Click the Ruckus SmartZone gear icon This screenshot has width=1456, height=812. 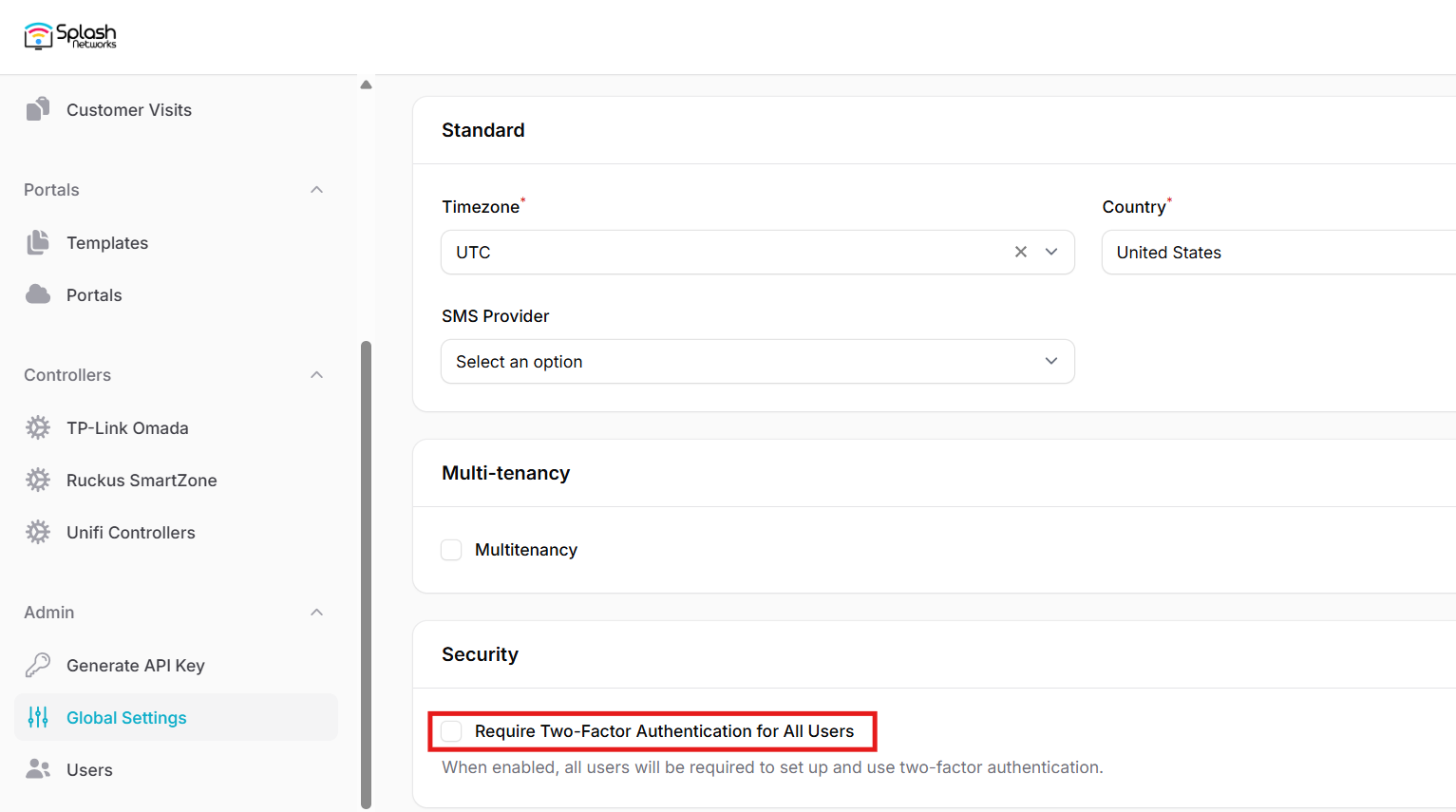pos(38,480)
